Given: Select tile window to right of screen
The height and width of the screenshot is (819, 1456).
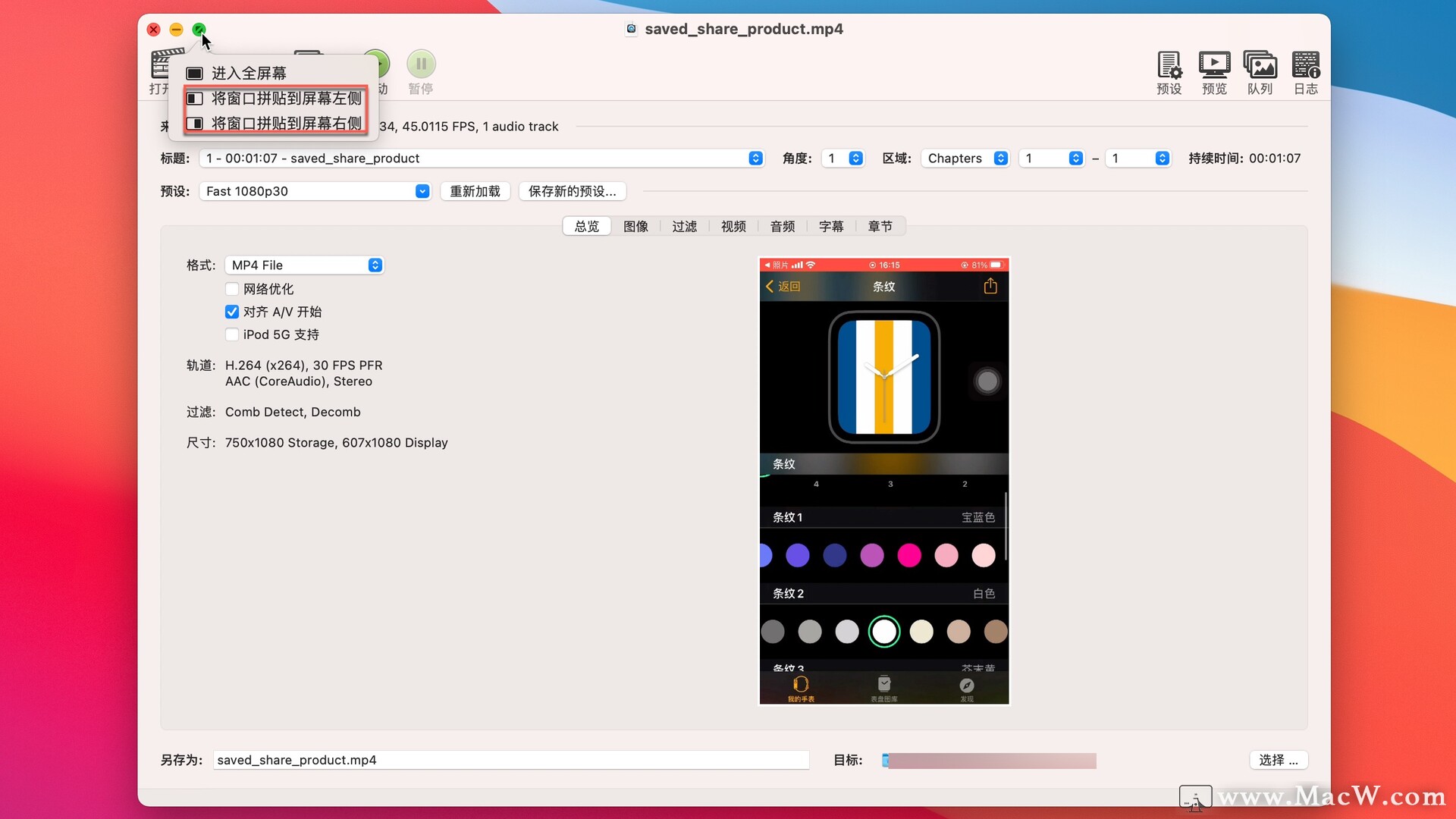Looking at the screenshot, I should point(275,124).
